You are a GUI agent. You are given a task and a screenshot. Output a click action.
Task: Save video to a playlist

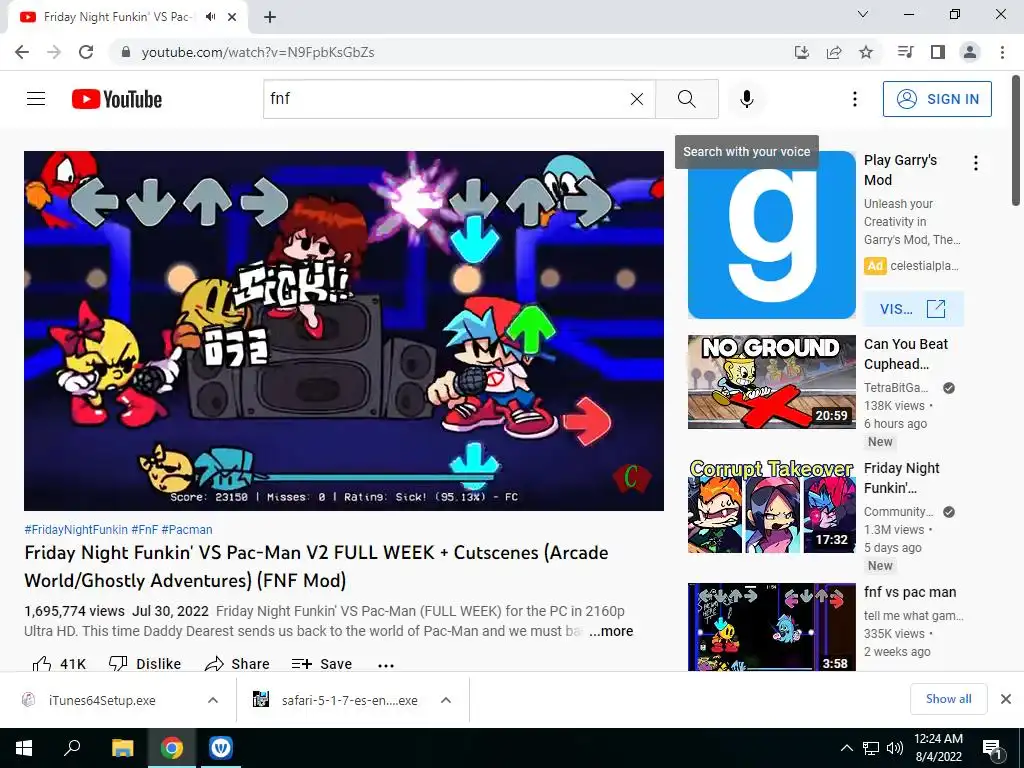(322, 664)
